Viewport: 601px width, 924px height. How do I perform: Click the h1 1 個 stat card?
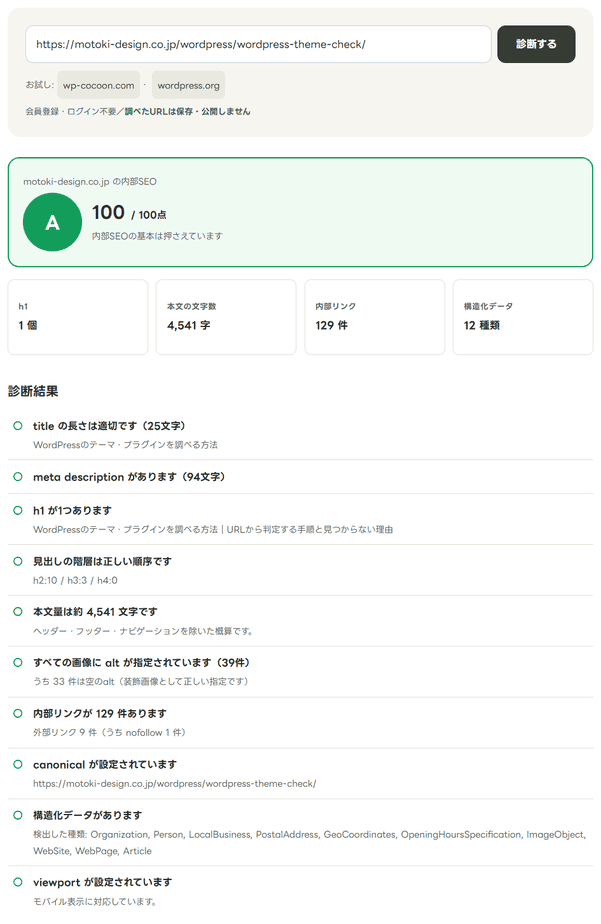click(x=78, y=317)
